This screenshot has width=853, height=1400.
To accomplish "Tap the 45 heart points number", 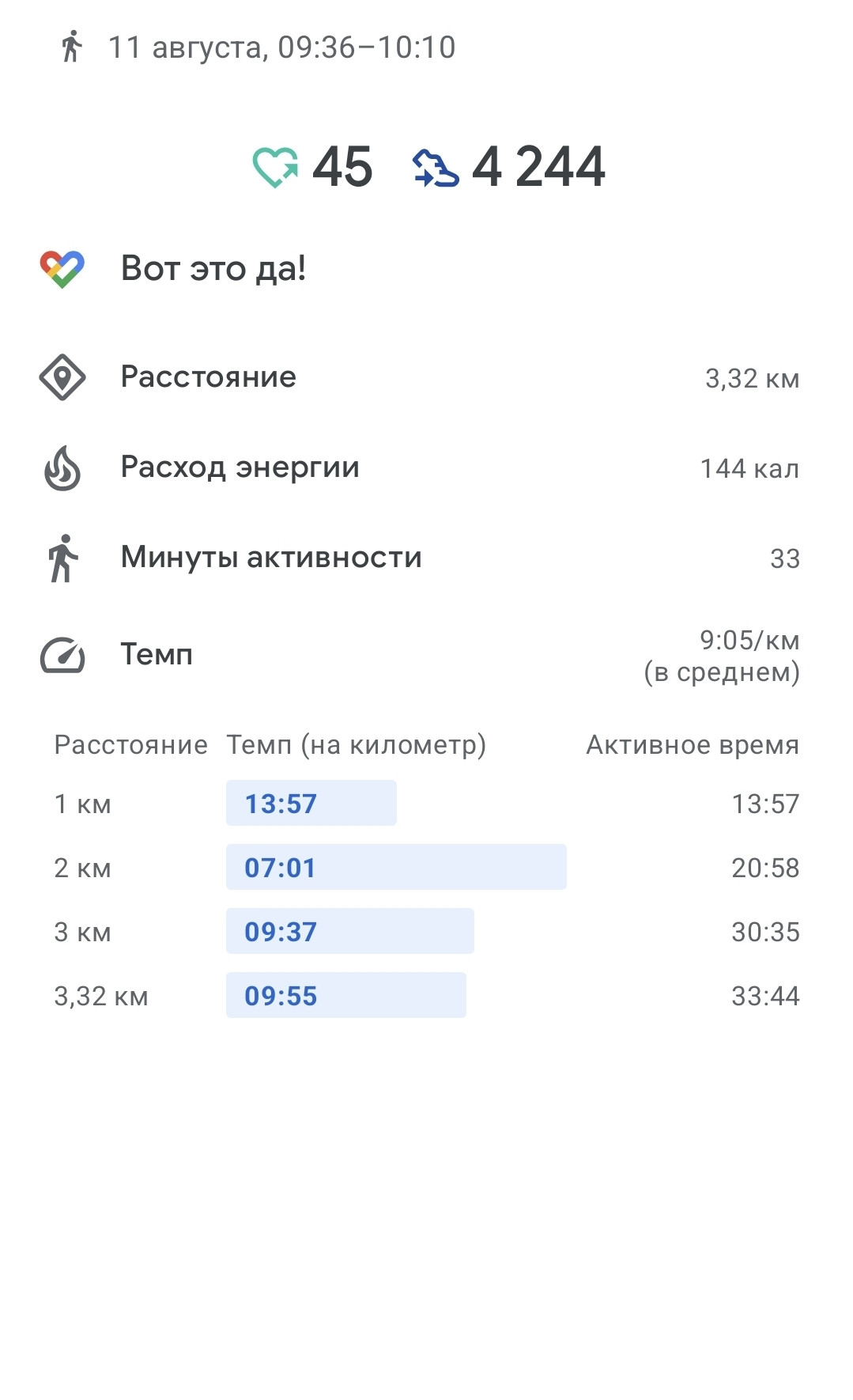I will pos(342,167).
